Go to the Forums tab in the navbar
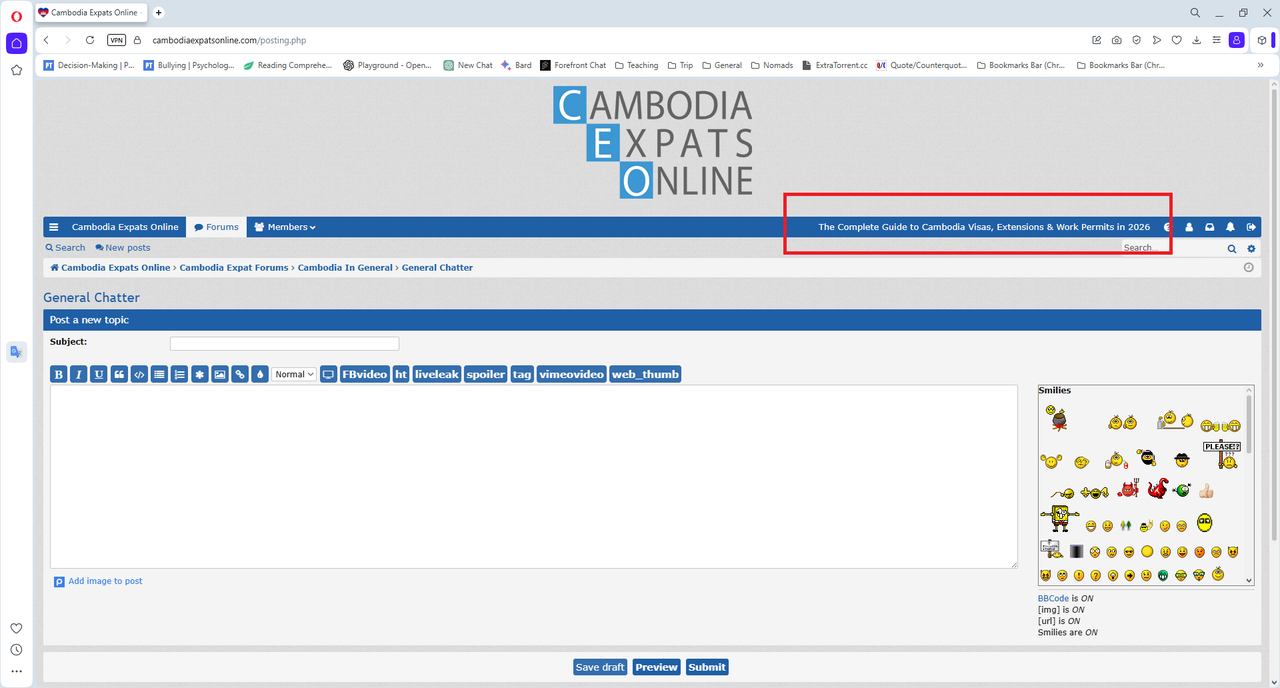This screenshot has height=688, width=1280. point(216,227)
